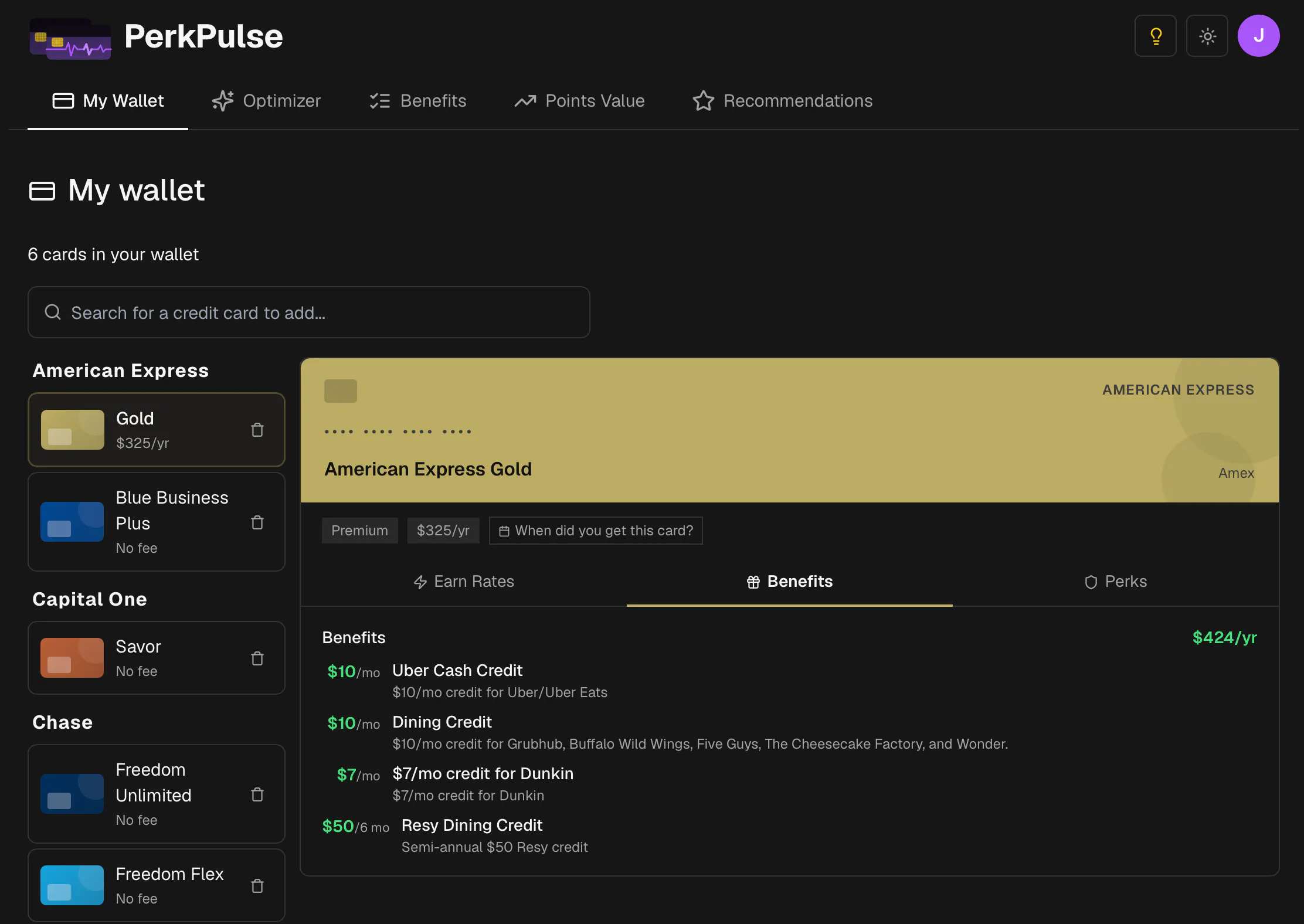Select the Gold card entry
Screen dimensions: 1304x924
(157, 430)
